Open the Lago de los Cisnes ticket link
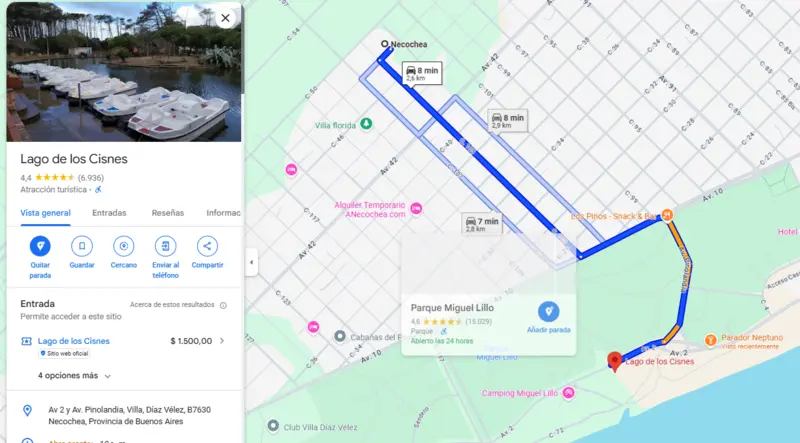 coord(73,341)
